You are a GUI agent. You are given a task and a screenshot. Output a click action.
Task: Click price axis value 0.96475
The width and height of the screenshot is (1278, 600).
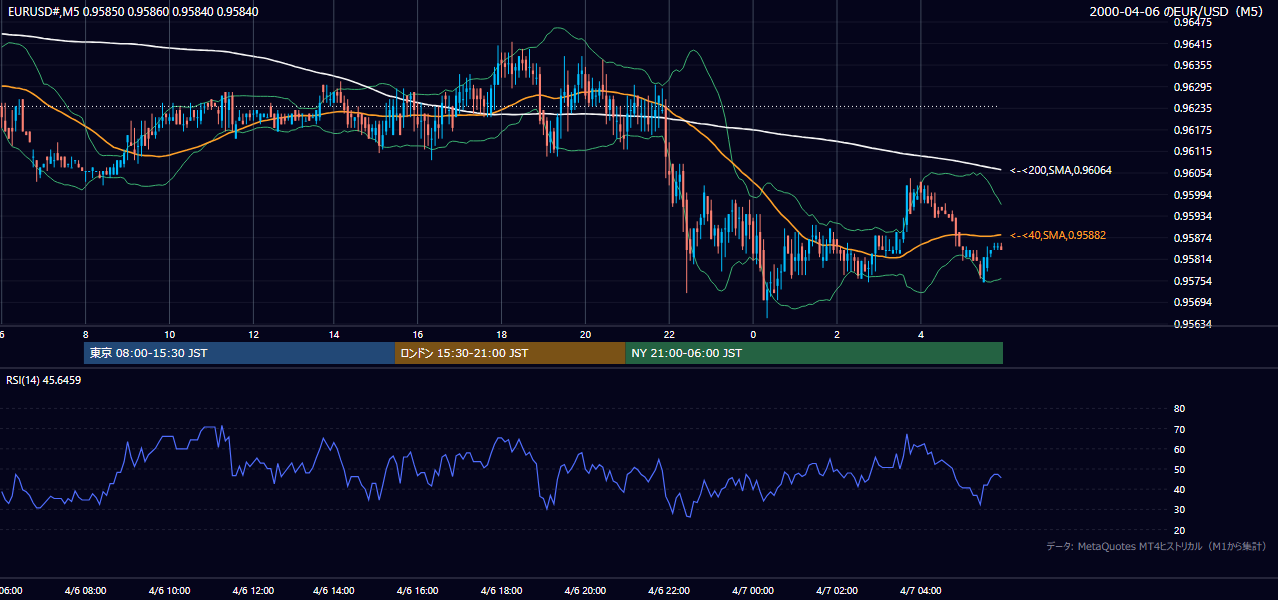click(1193, 21)
